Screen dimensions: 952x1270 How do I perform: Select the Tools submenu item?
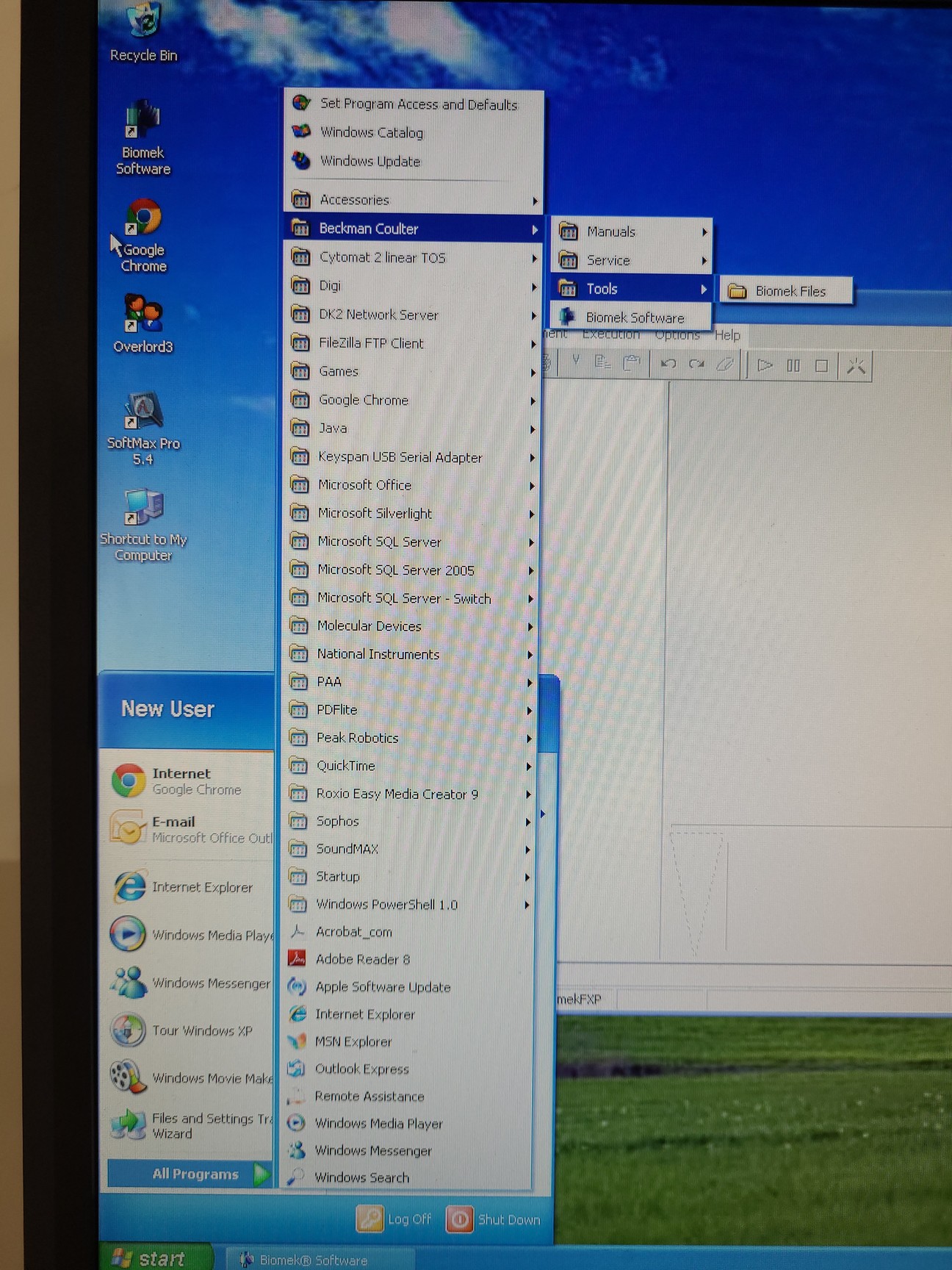click(632, 289)
